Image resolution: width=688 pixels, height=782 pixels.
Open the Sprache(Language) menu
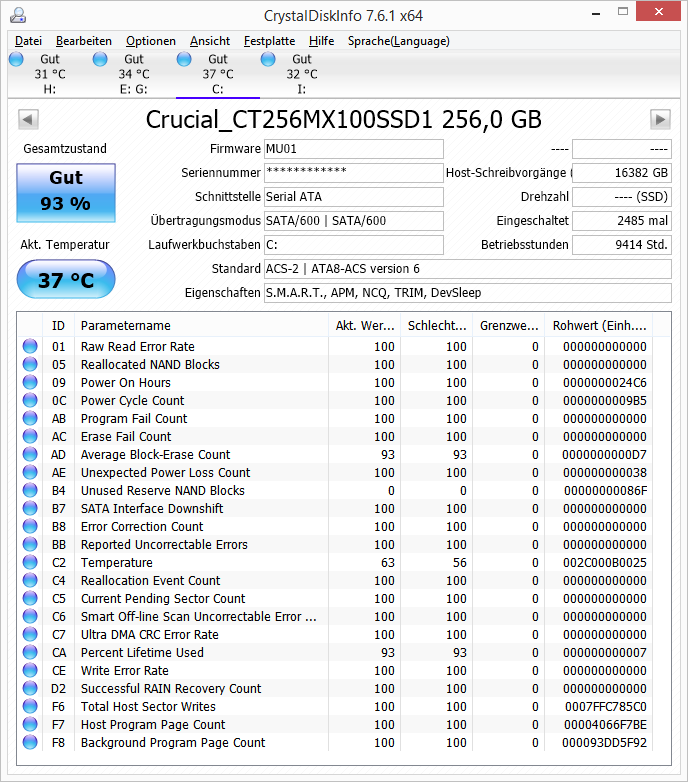(398, 41)
